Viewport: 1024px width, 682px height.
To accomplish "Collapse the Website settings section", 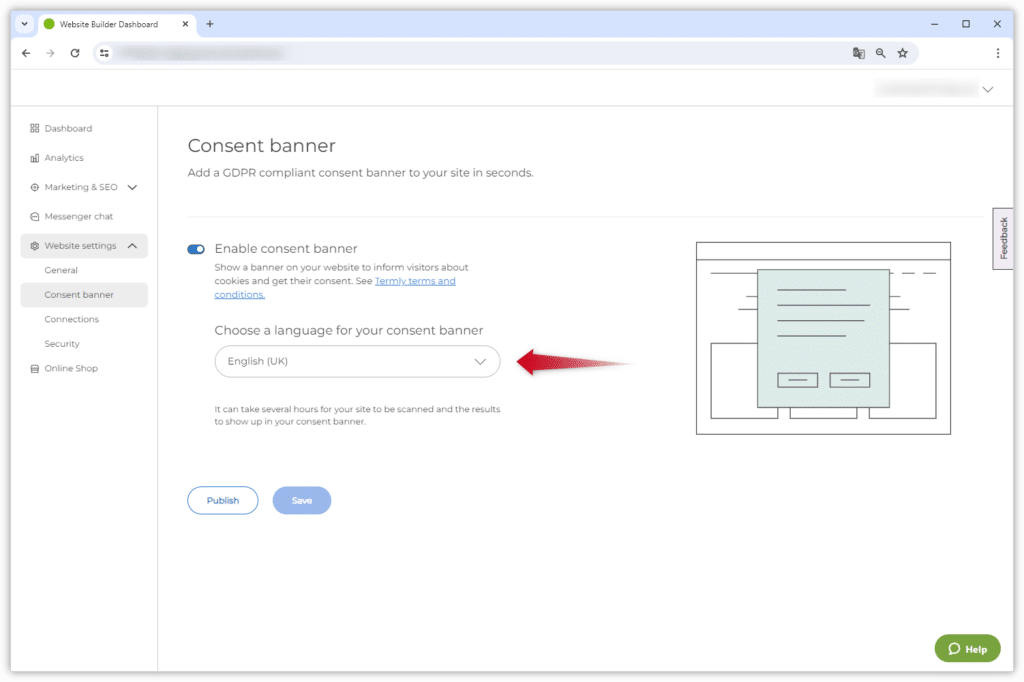I will [132, 246].
